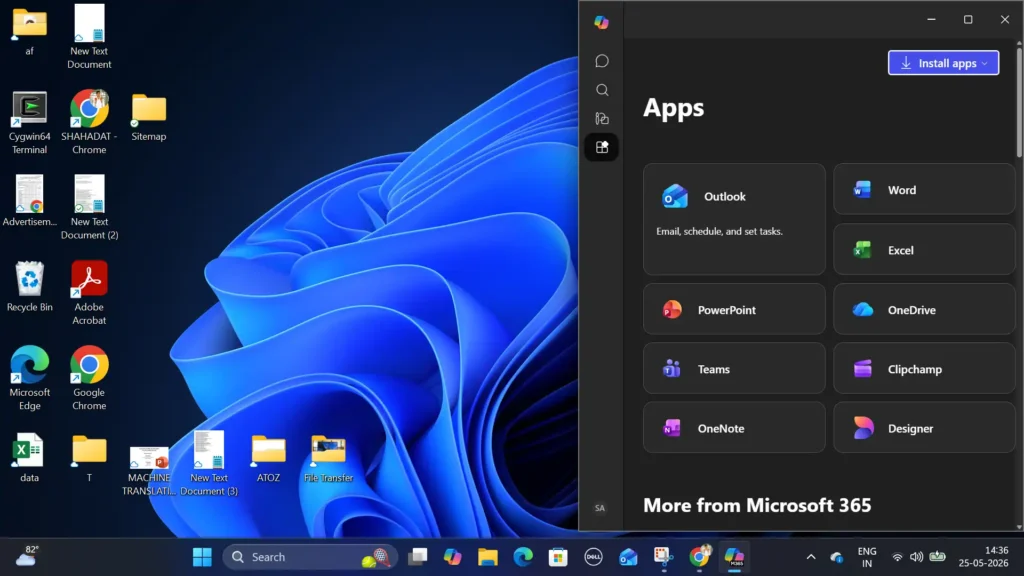Image resolution: width=1024 pixels, height=576 pixels.
Task: Open Task View from the taskbar
Action: pos(418,557)
